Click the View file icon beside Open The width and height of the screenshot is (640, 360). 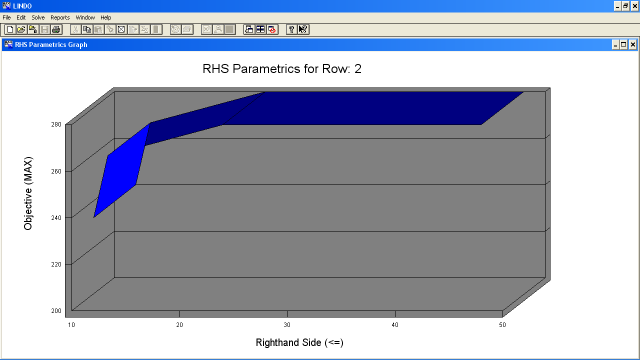pos(33,29)
